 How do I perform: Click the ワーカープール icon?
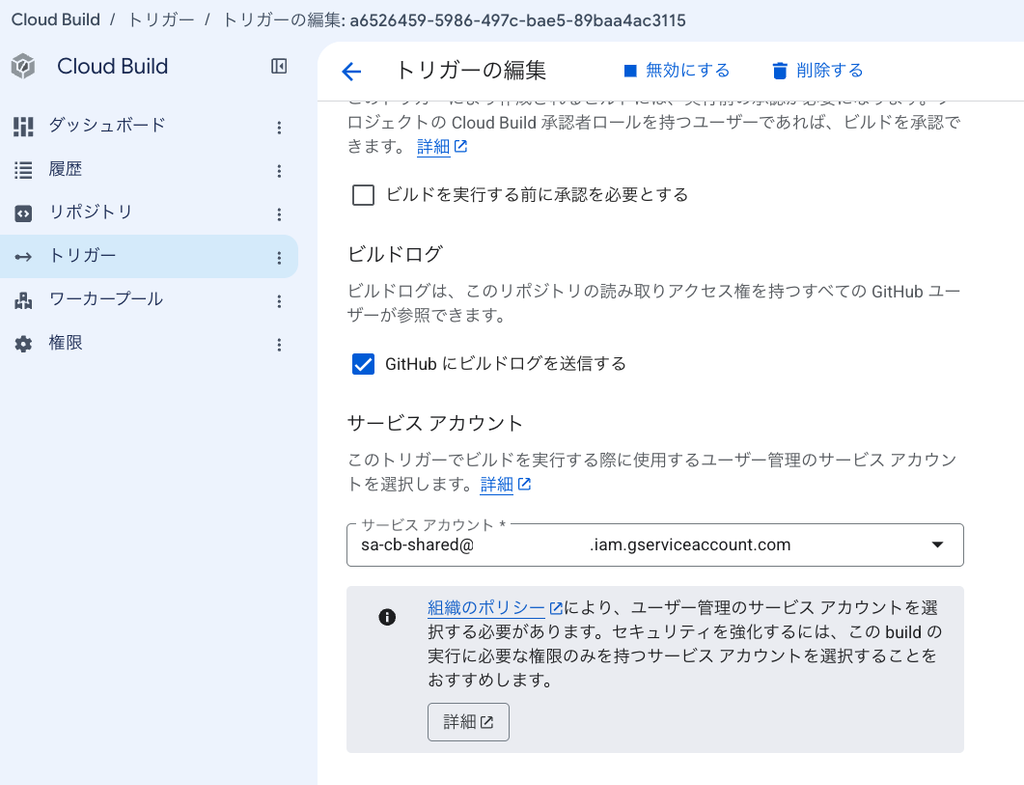click(23, 300)
